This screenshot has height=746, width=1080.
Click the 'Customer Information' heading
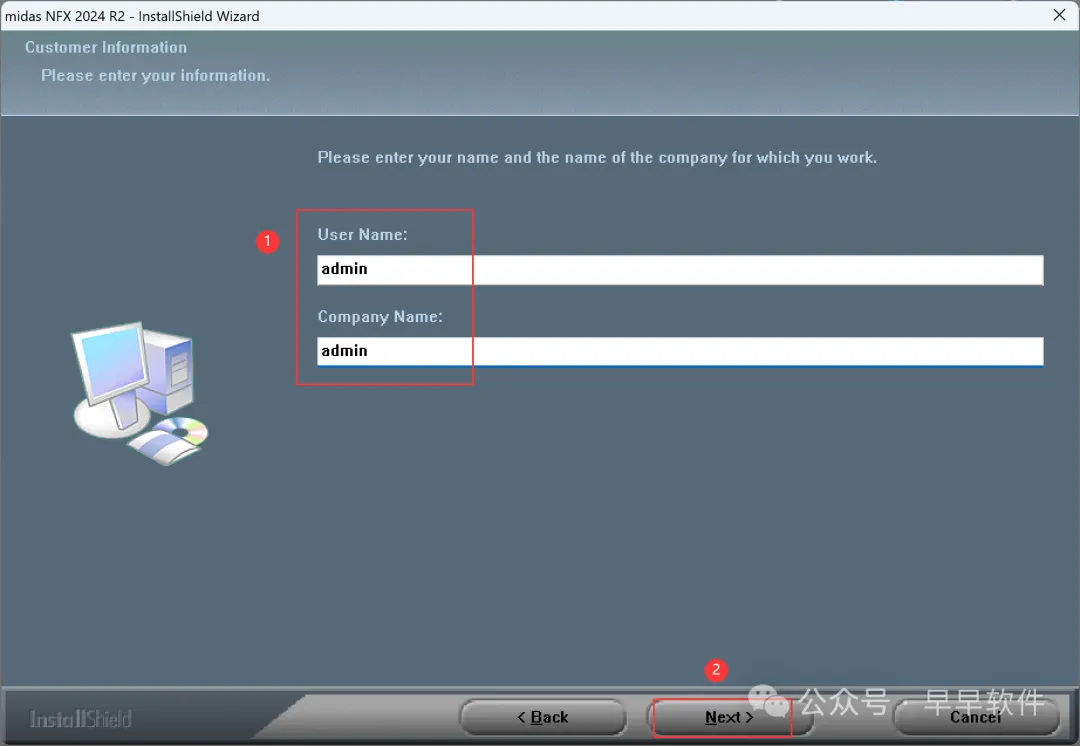(x=106, y=48)
